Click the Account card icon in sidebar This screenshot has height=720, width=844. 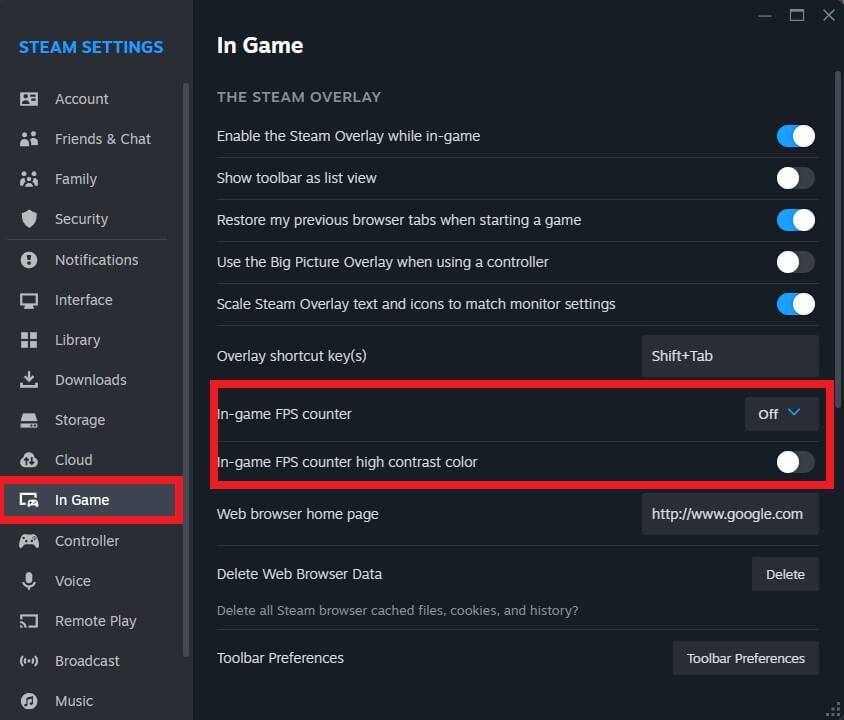(x=29, y=99)
